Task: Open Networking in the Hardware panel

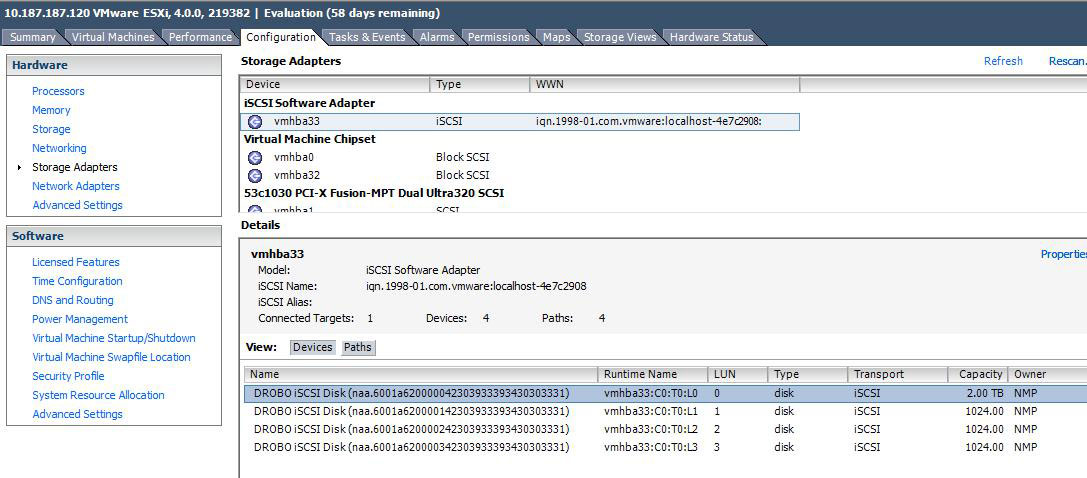Action: click(x=59, y=148)
